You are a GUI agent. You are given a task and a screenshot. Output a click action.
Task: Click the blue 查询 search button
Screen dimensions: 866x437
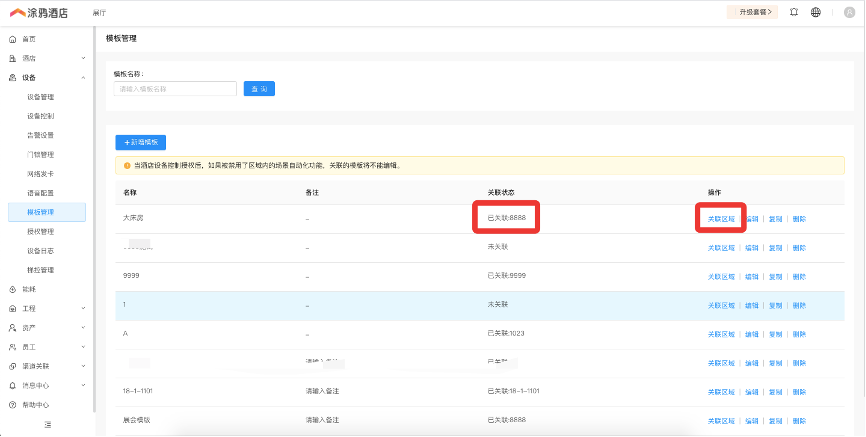click(259, 89)
